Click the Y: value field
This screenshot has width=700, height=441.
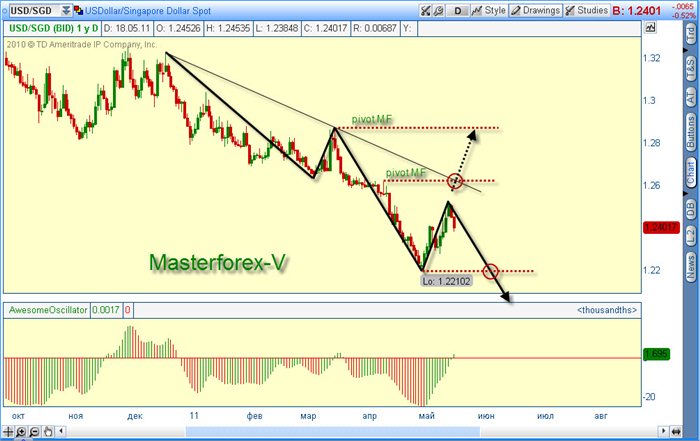408,29
